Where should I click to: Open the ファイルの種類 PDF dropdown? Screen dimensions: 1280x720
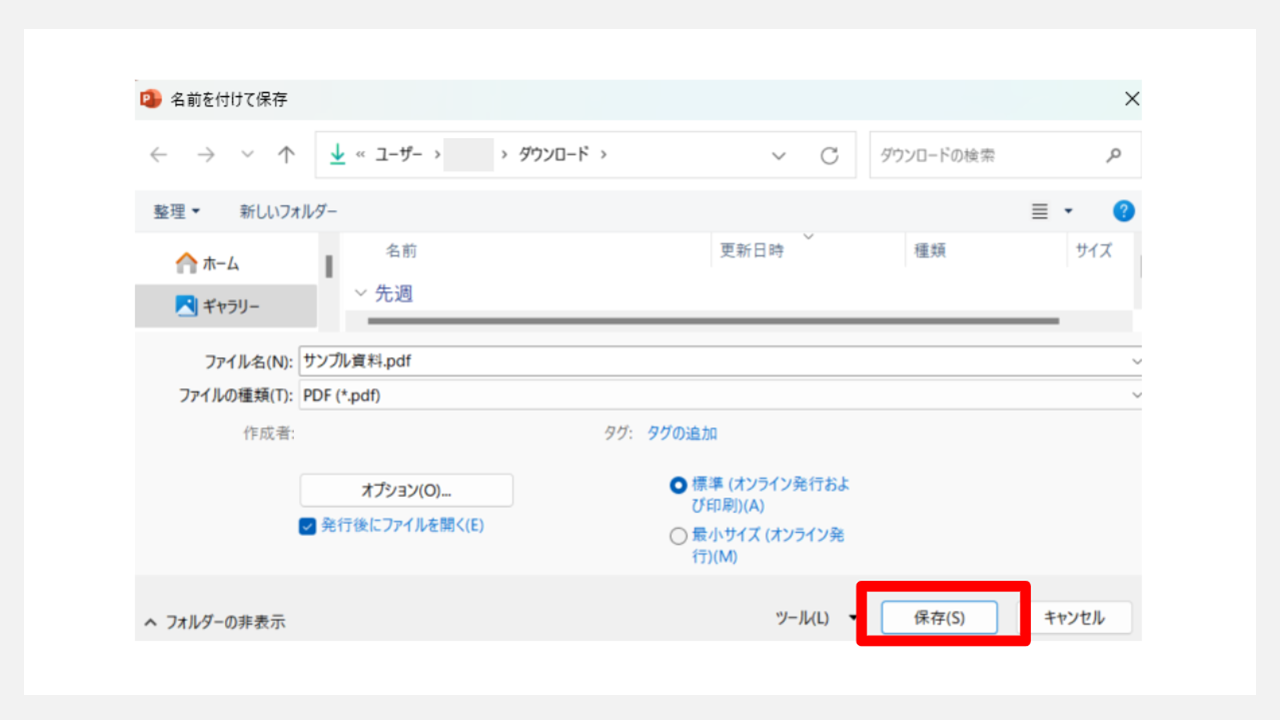tap(721, 395)
